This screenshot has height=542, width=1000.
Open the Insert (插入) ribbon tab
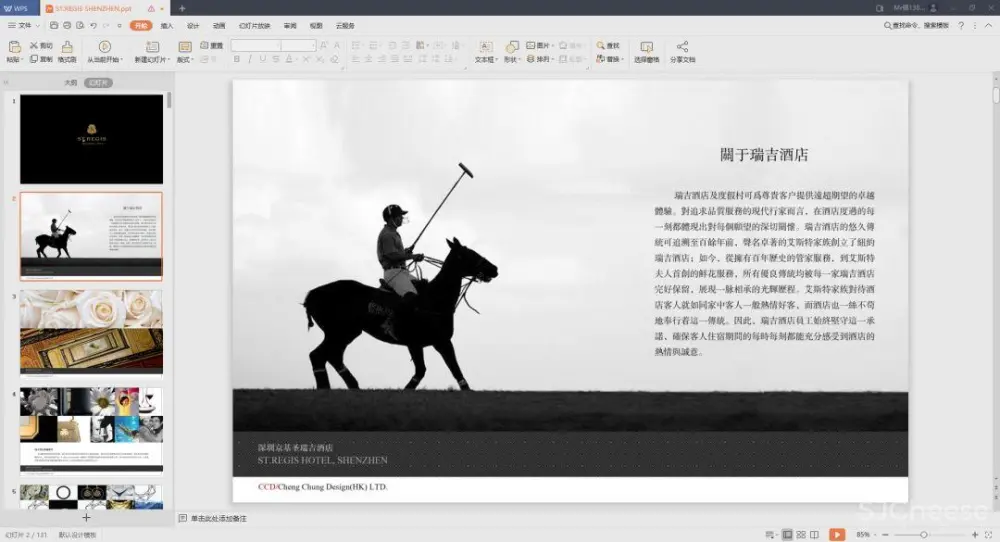click(x=167, y=26)
